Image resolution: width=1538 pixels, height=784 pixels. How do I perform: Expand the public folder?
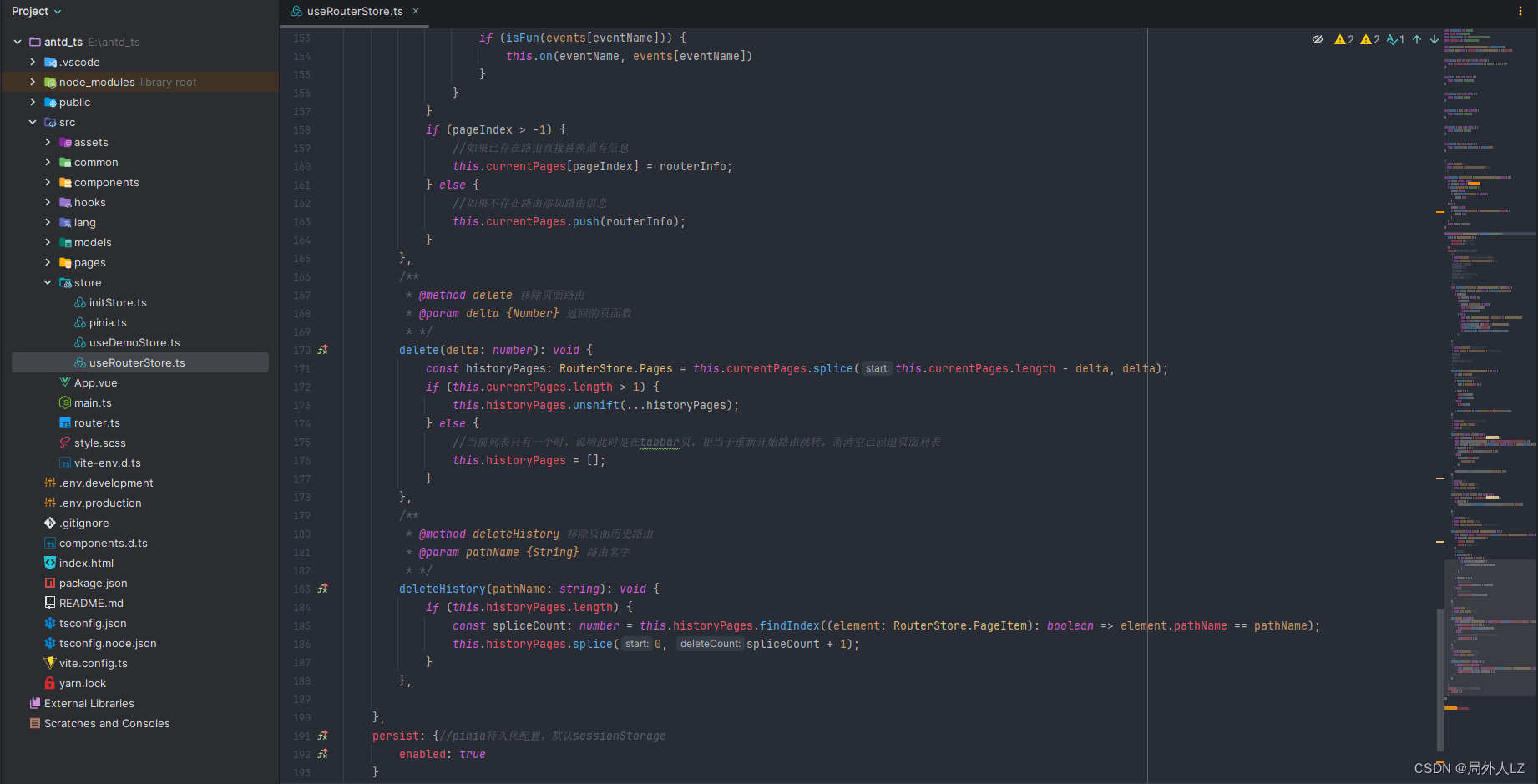[33, 102]
